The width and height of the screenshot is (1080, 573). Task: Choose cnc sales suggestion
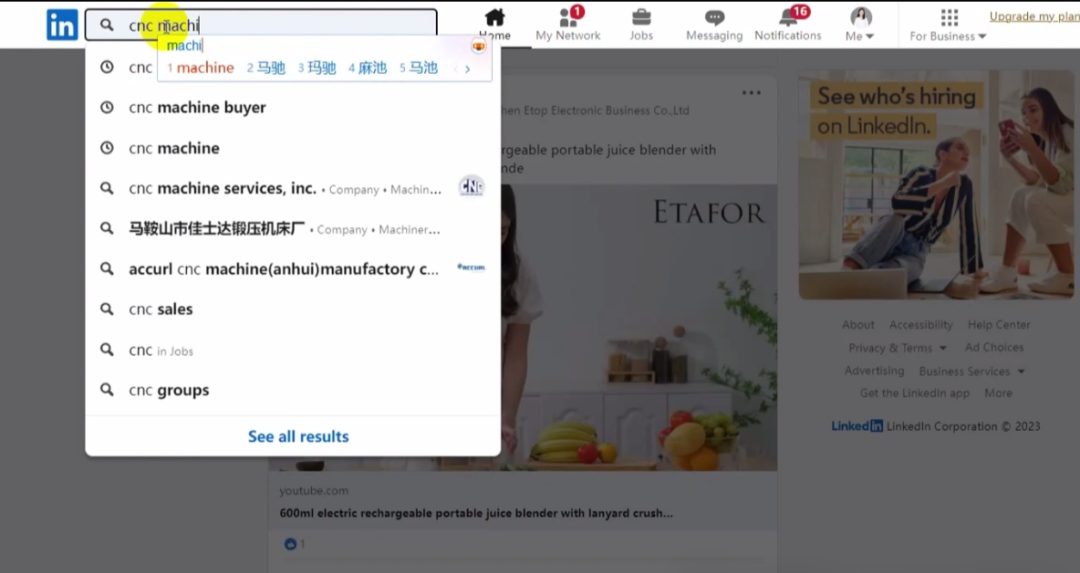coord(293,309)
